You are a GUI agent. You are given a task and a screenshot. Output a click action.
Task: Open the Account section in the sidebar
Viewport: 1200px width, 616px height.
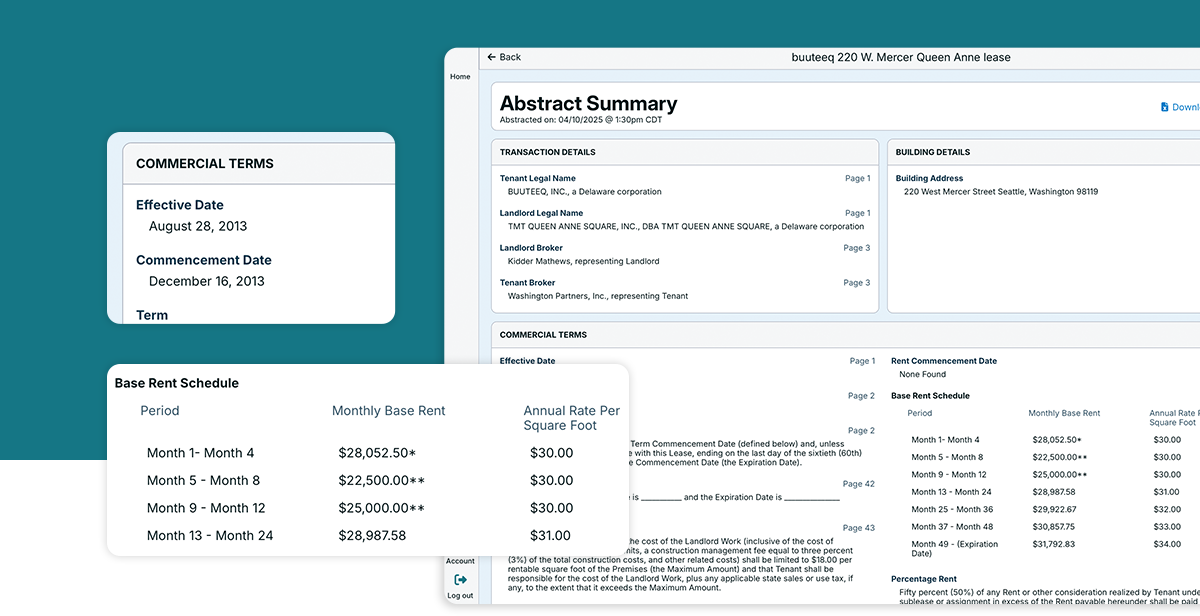click(460, 561)
